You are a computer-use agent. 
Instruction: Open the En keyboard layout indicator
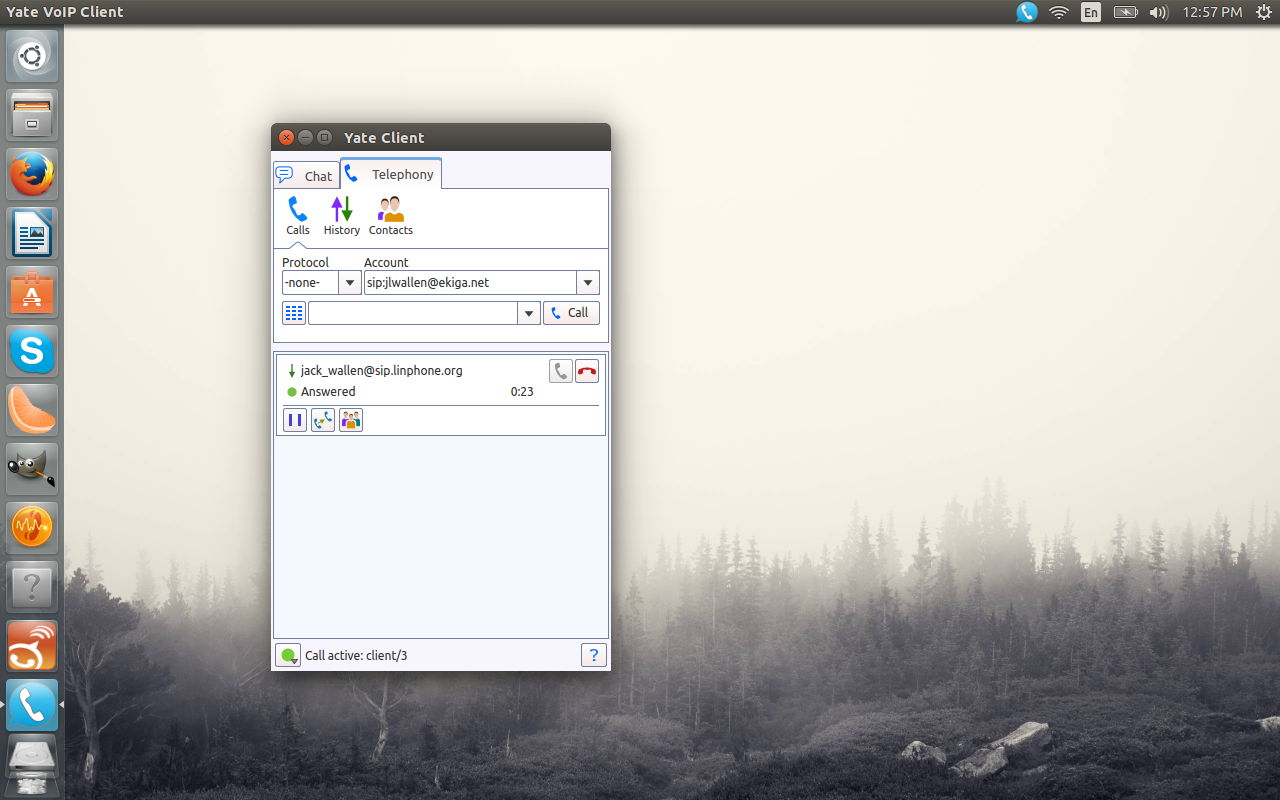[x=1091, y=12]
